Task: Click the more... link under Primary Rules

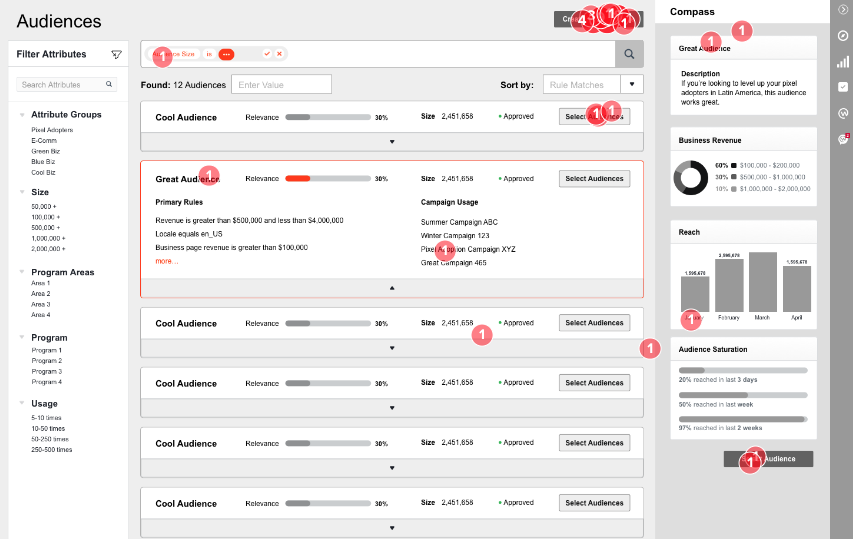Action: pyautogui.click(x=166, y=261)
